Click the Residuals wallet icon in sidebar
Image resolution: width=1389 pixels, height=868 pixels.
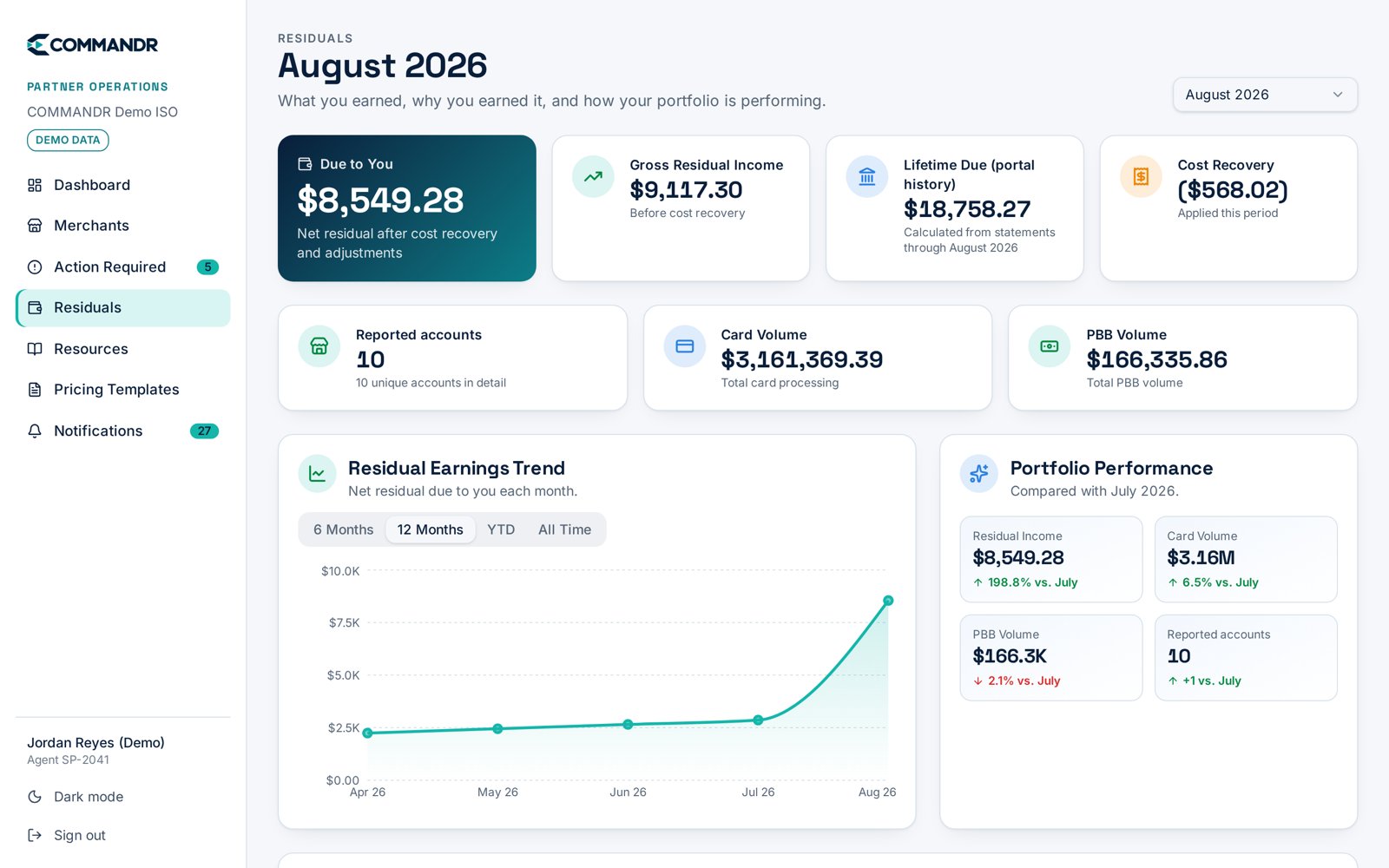pos(35,307)
